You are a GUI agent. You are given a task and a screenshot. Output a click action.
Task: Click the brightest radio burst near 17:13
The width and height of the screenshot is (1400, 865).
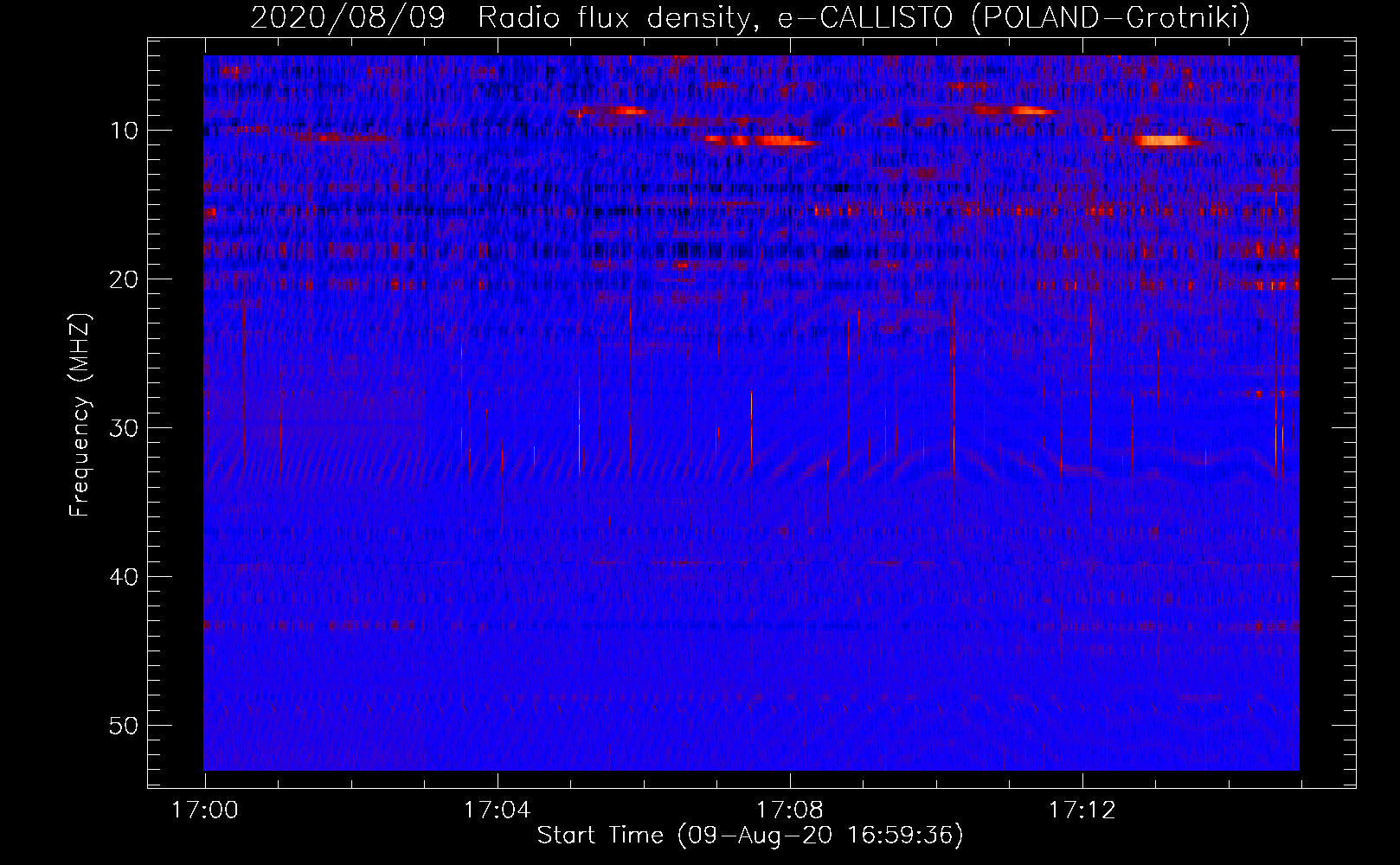click(1164, 140)
